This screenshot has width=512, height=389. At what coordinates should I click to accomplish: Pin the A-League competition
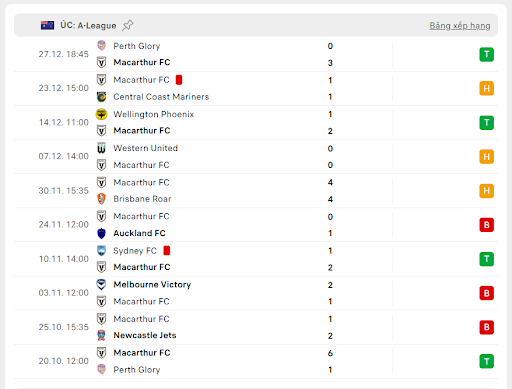click(127, 25)
